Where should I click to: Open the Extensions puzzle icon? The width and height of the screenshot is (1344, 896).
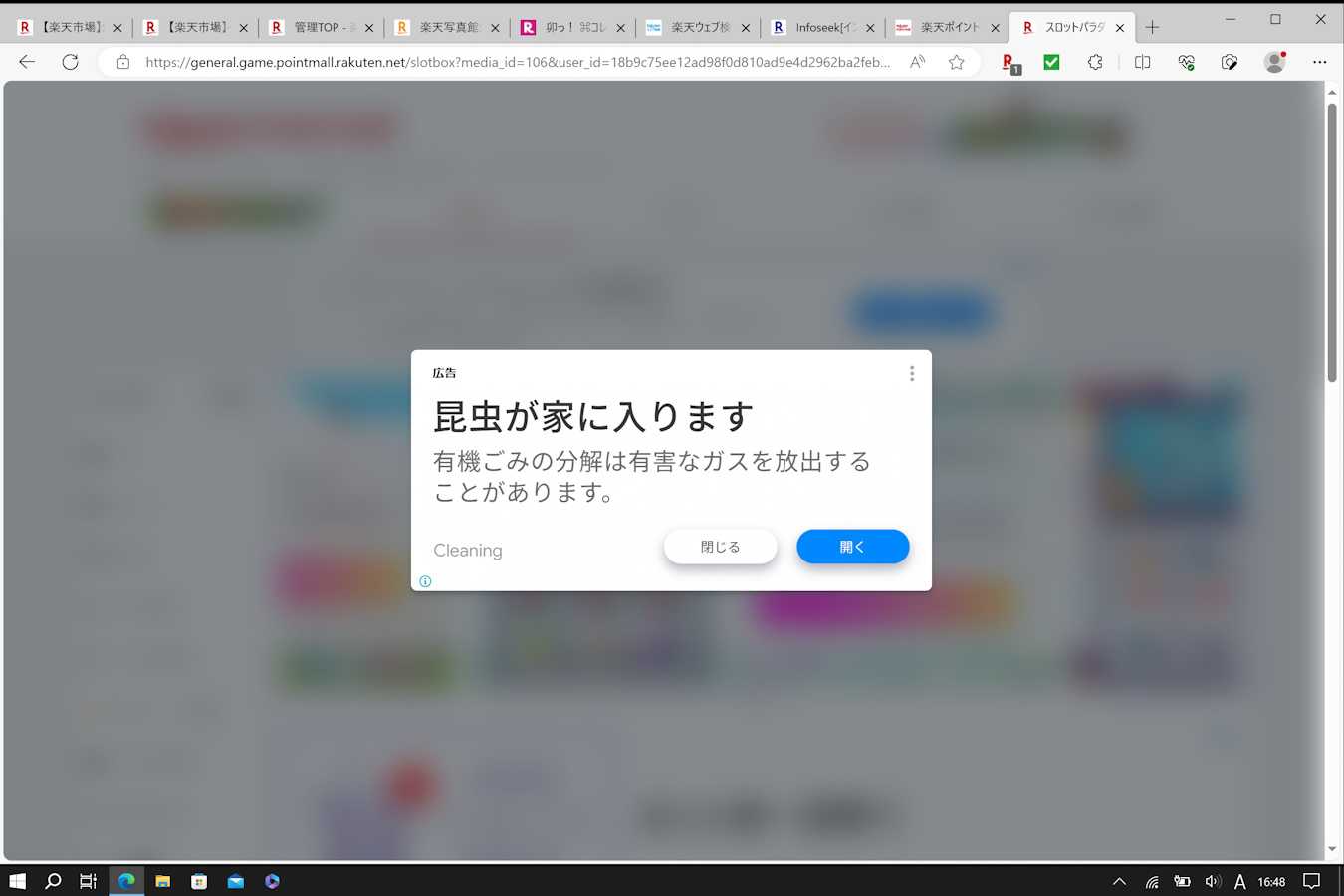coord(1095,62)
